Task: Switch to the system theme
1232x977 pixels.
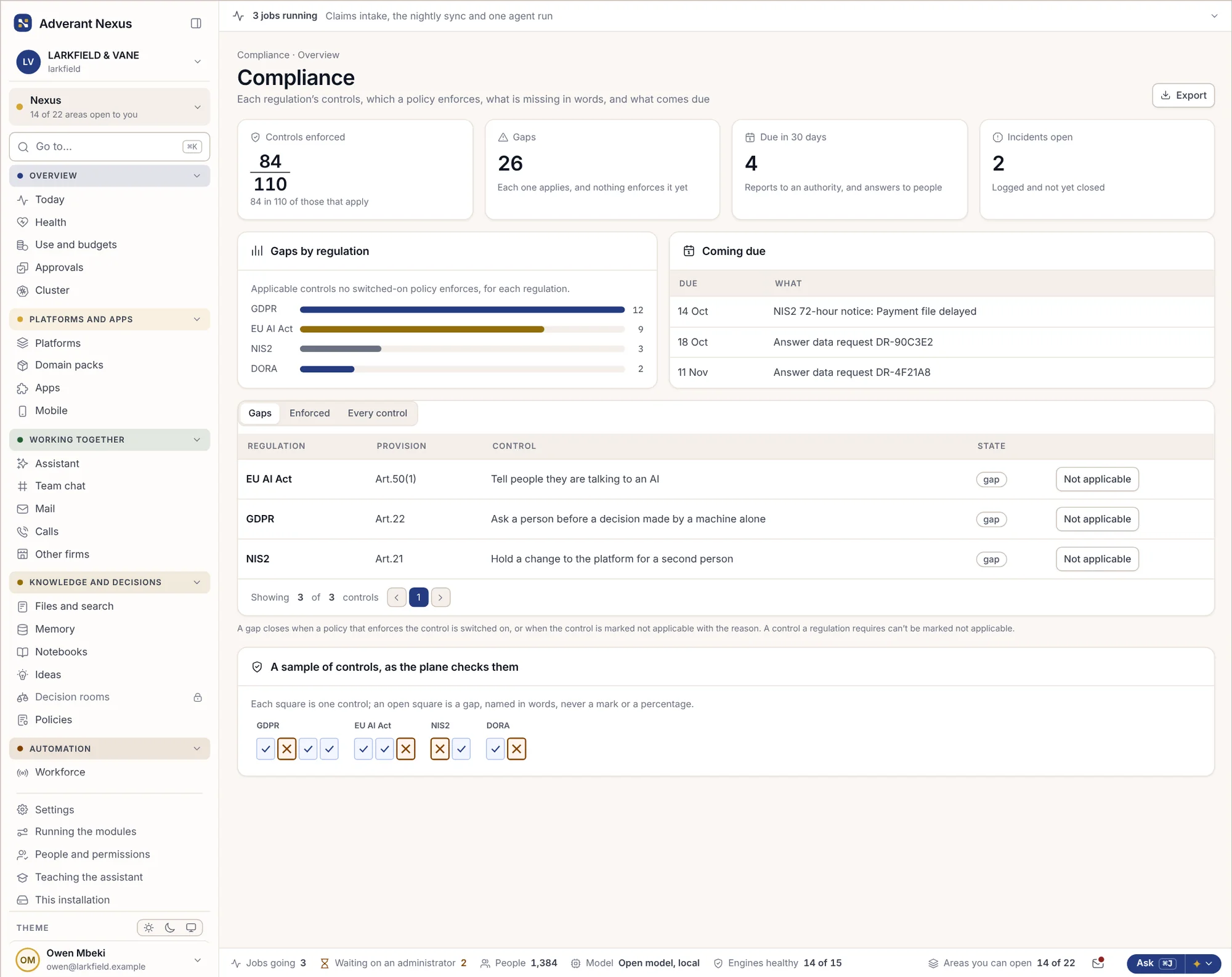Action: pos(191,928)
